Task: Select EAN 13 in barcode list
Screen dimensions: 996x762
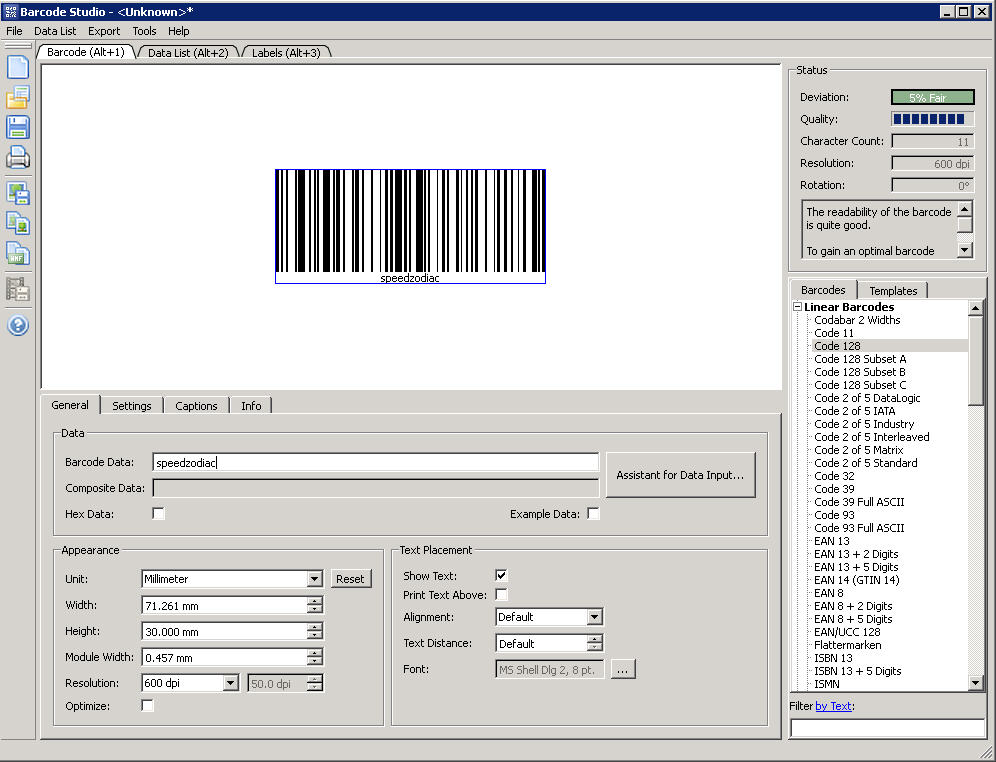Action: click(x=831, y=541)
